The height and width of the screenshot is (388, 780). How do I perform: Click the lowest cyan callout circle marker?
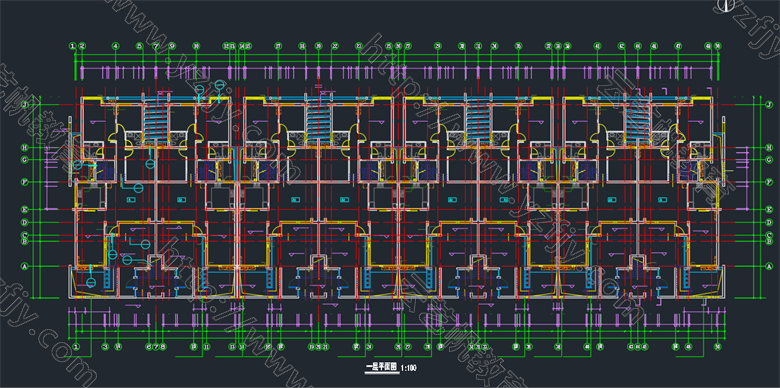[91, 283]
